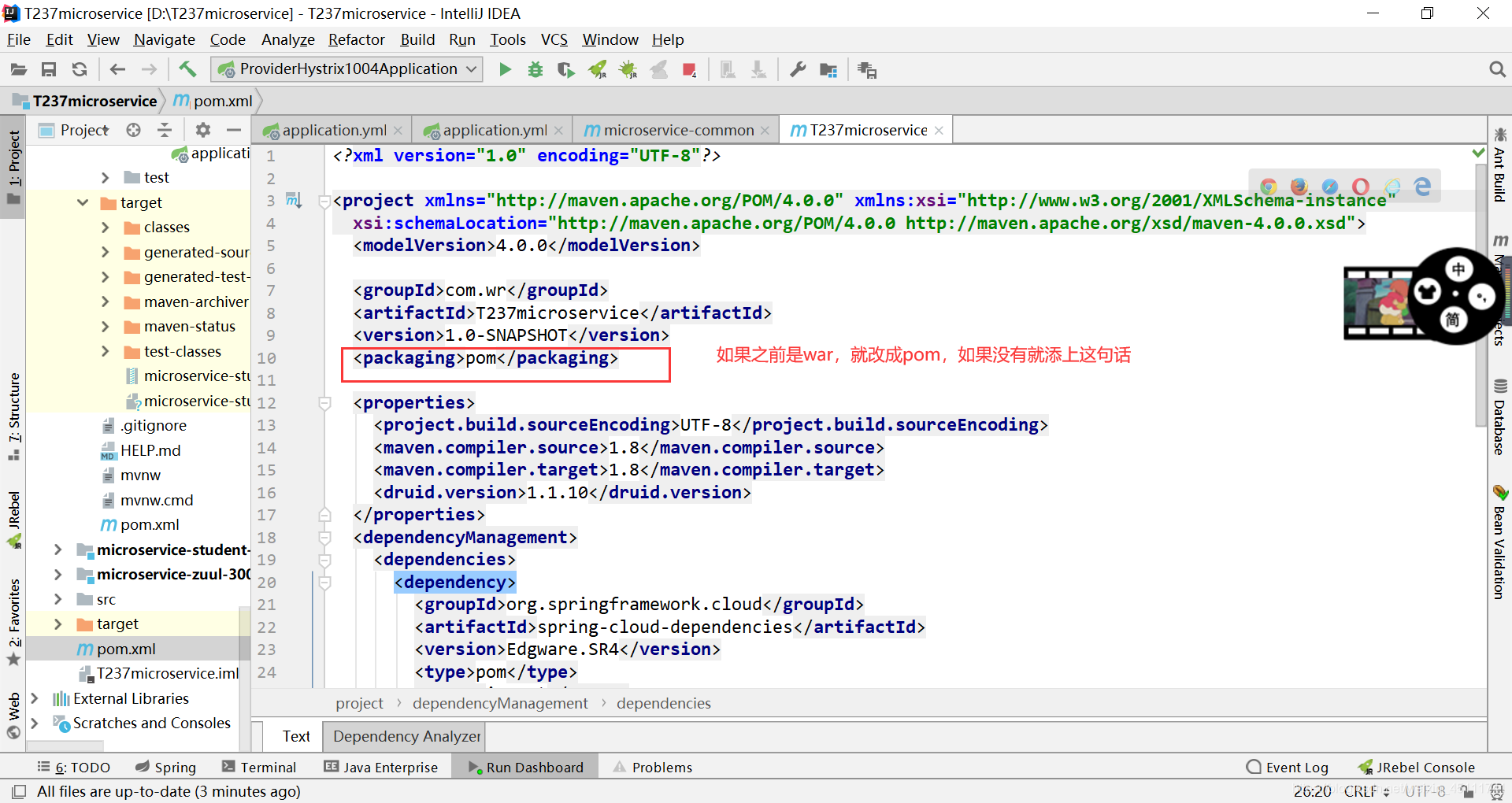Select pom.xml in the project tree
Image resolution: width=1512 pixels, height=803 pixels.
click(126, 649)
